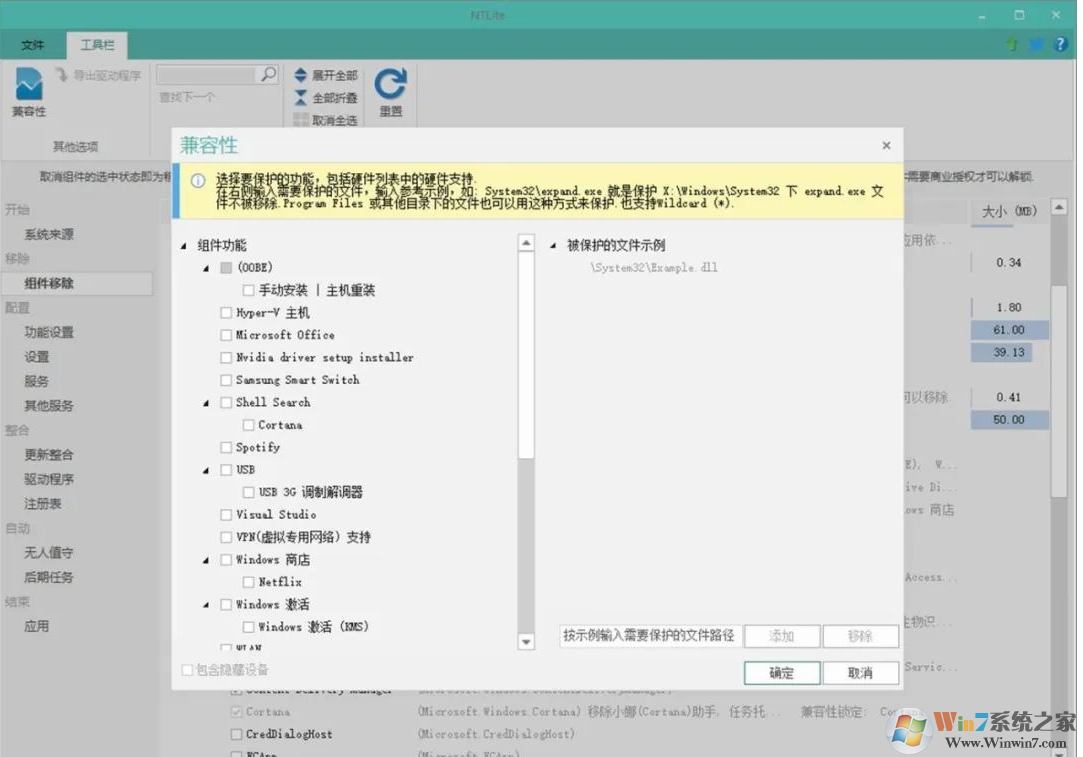Collapse the USB tree node

pyautogui.click(x=206, y=470)
